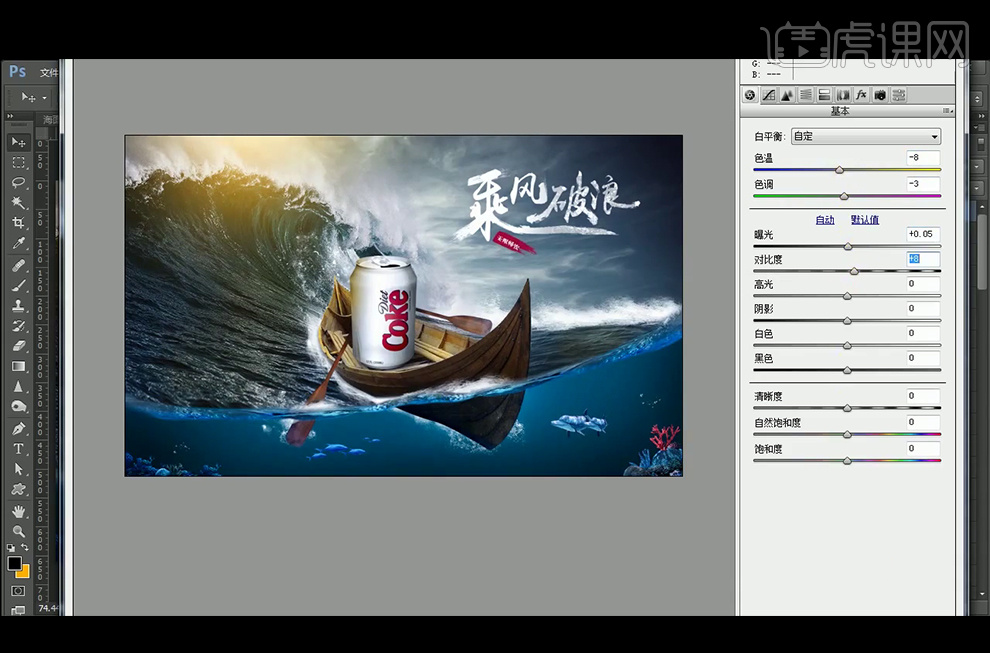
Task: Select the Gradient tool
Action: (x=18, y=366)
